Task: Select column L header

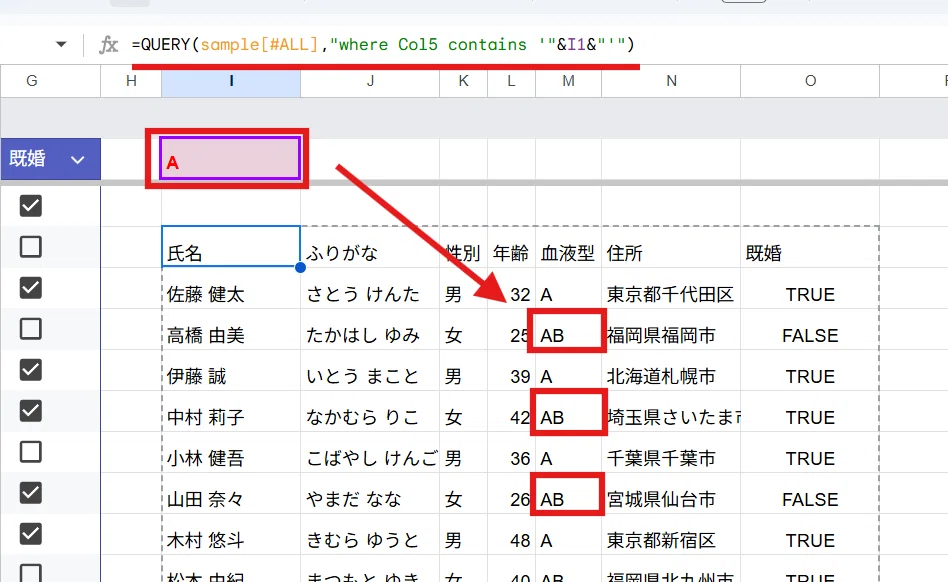Action: point(511,81)
